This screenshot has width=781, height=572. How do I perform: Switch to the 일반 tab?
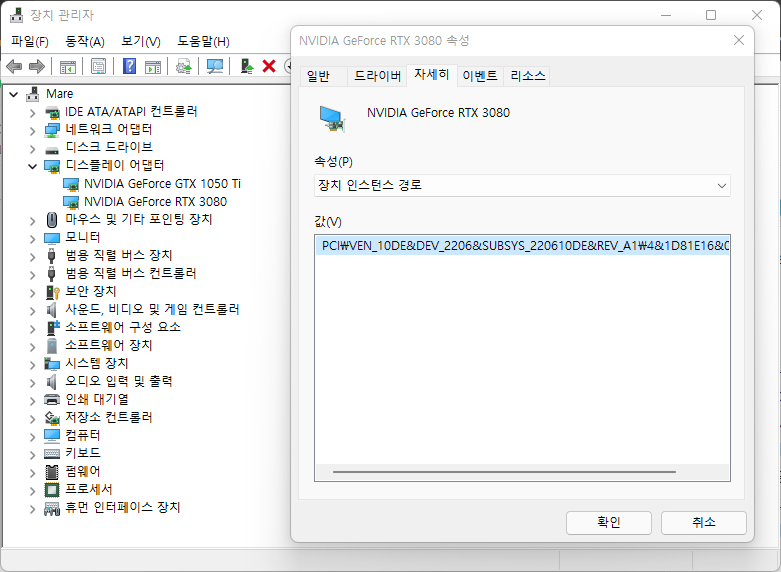pyautogui.click(x=324, y=76)
